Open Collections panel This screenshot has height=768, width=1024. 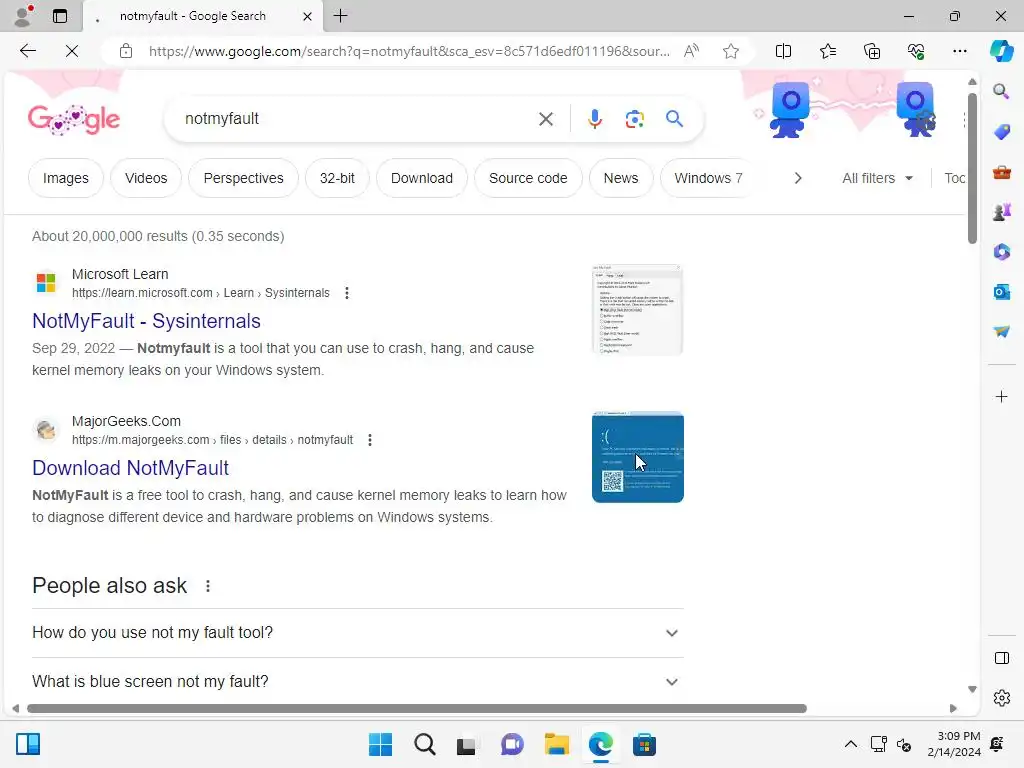pyautogui.click(x=872, y=51)
